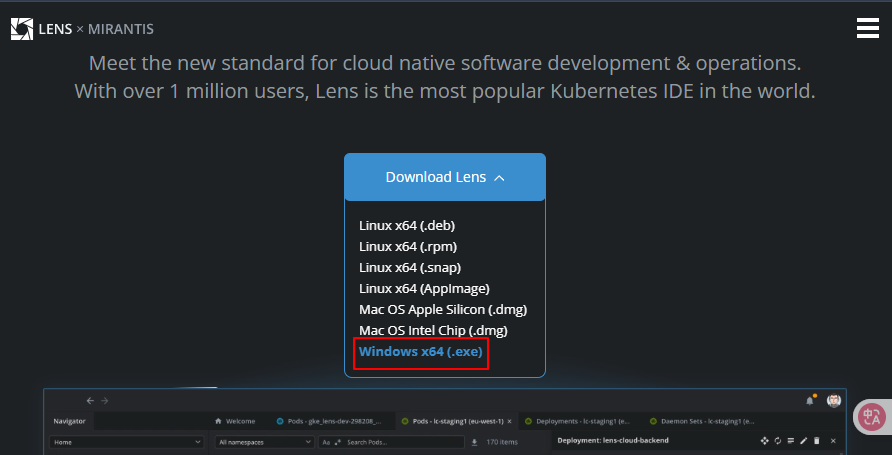Image resolution: width=892 pixels, height=455 pixels.
Task: Open the All namespaces dropdown
Action: [x=265, y=442]
